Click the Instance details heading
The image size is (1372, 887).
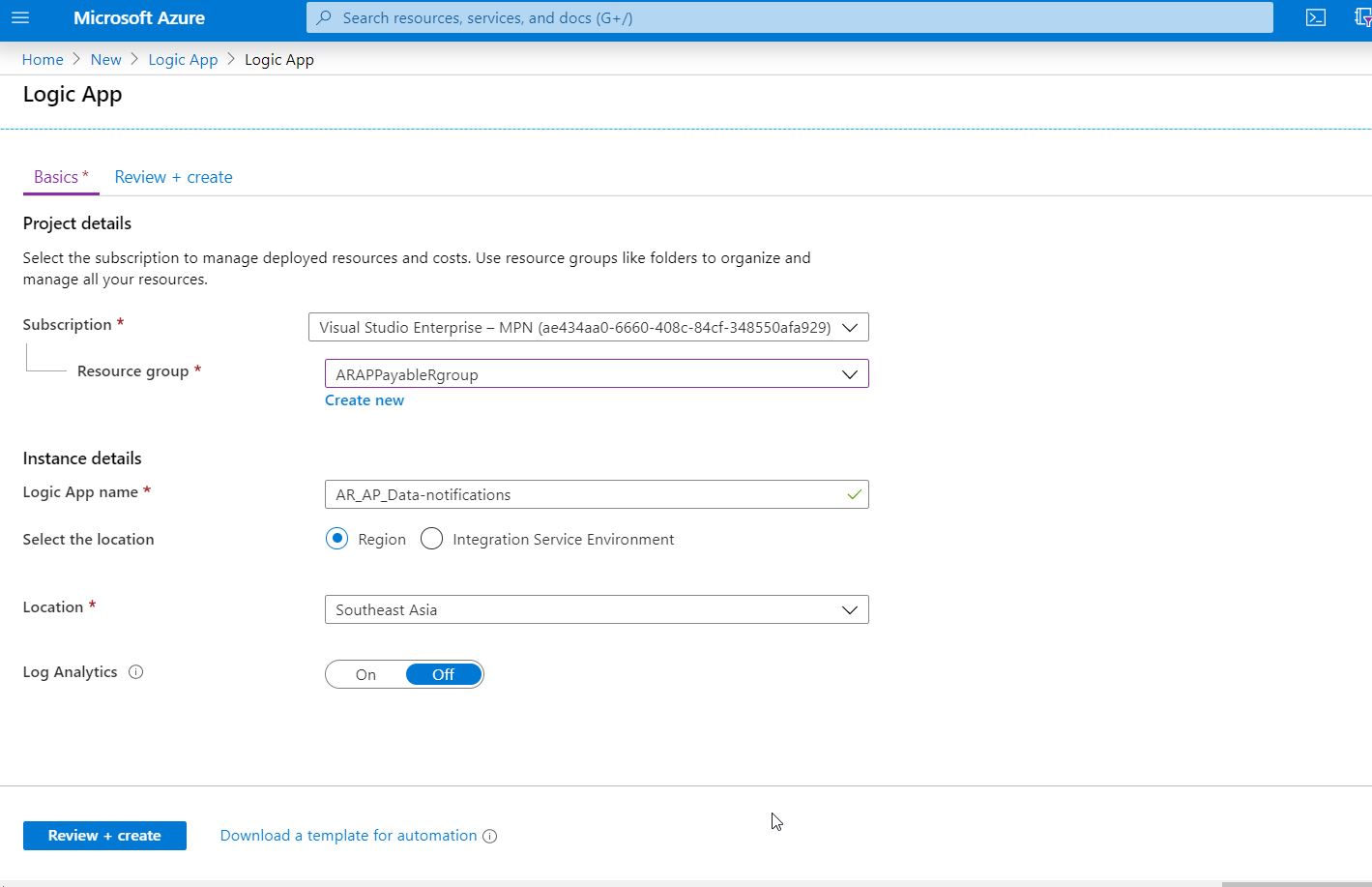coord(82,458)
